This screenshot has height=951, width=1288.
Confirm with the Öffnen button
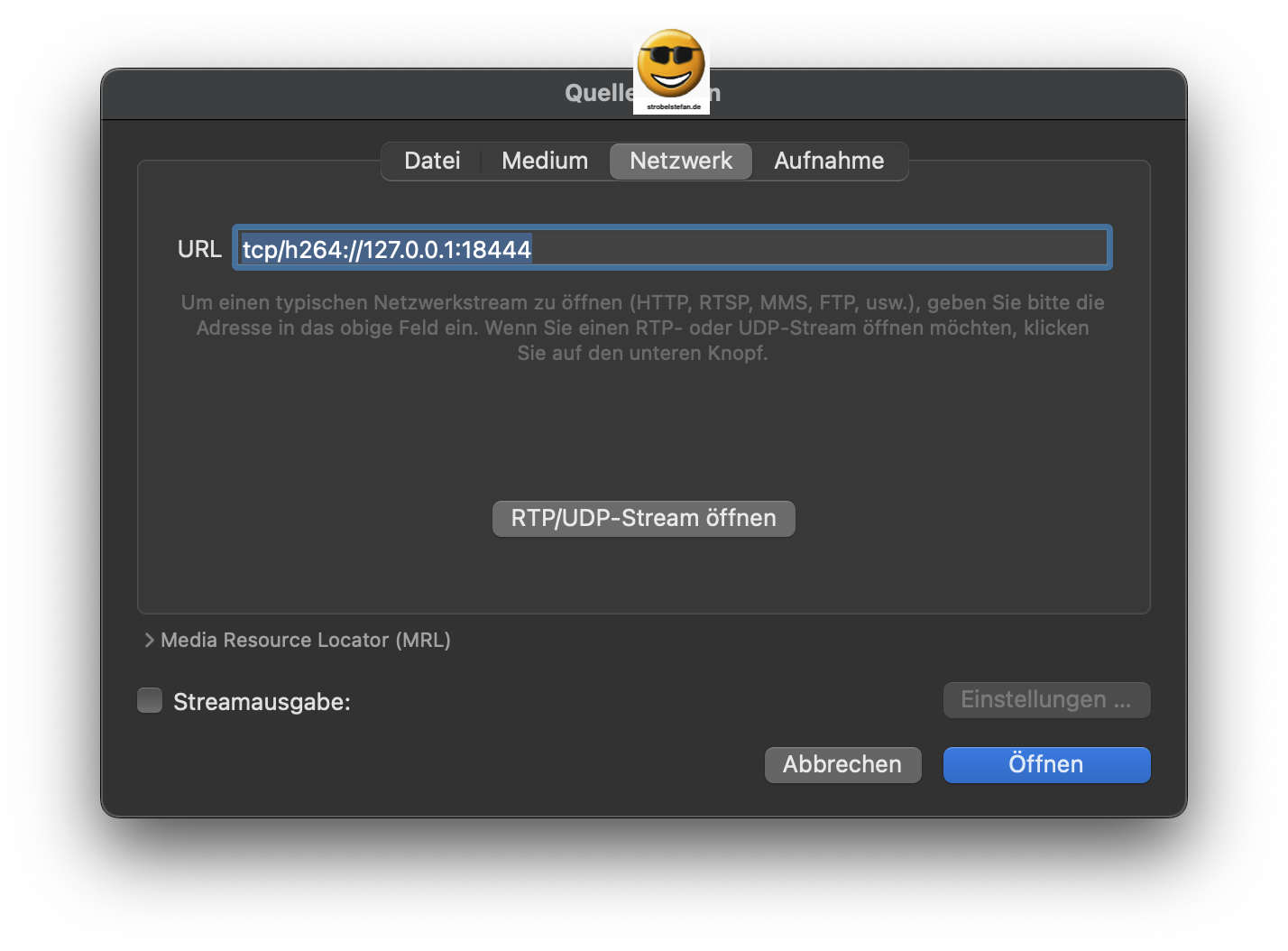coord(1045,764)
